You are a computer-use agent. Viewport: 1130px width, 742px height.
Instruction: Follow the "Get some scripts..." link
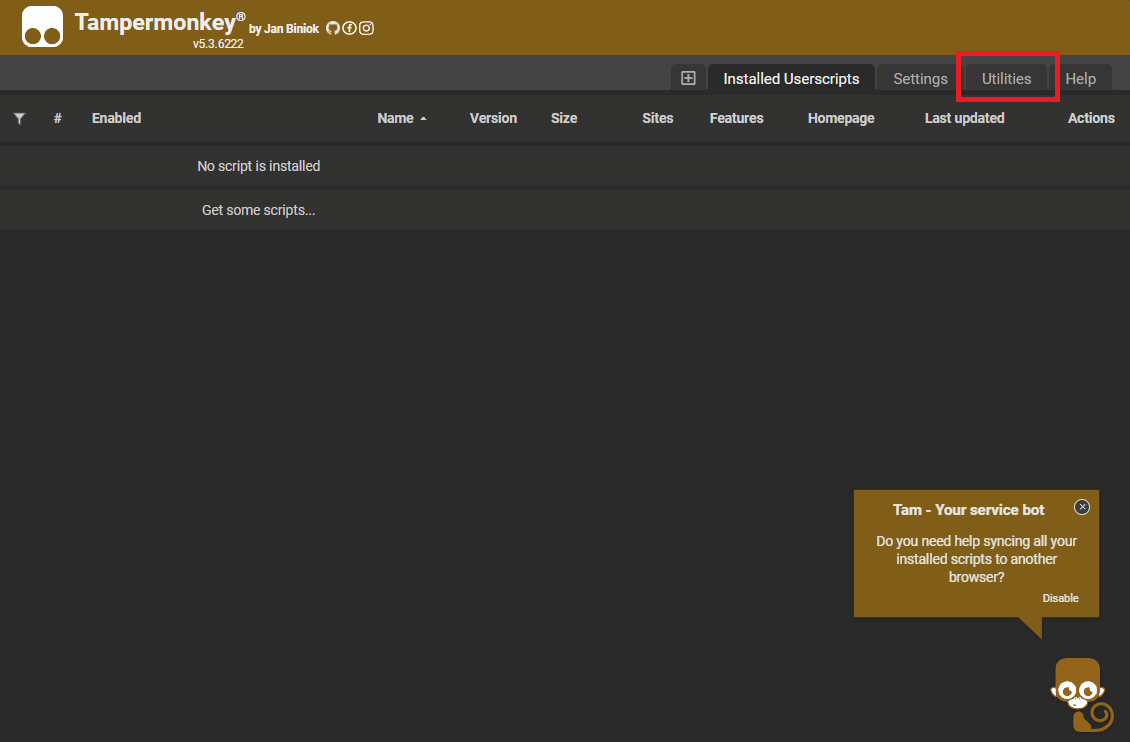tap(258, 210)
